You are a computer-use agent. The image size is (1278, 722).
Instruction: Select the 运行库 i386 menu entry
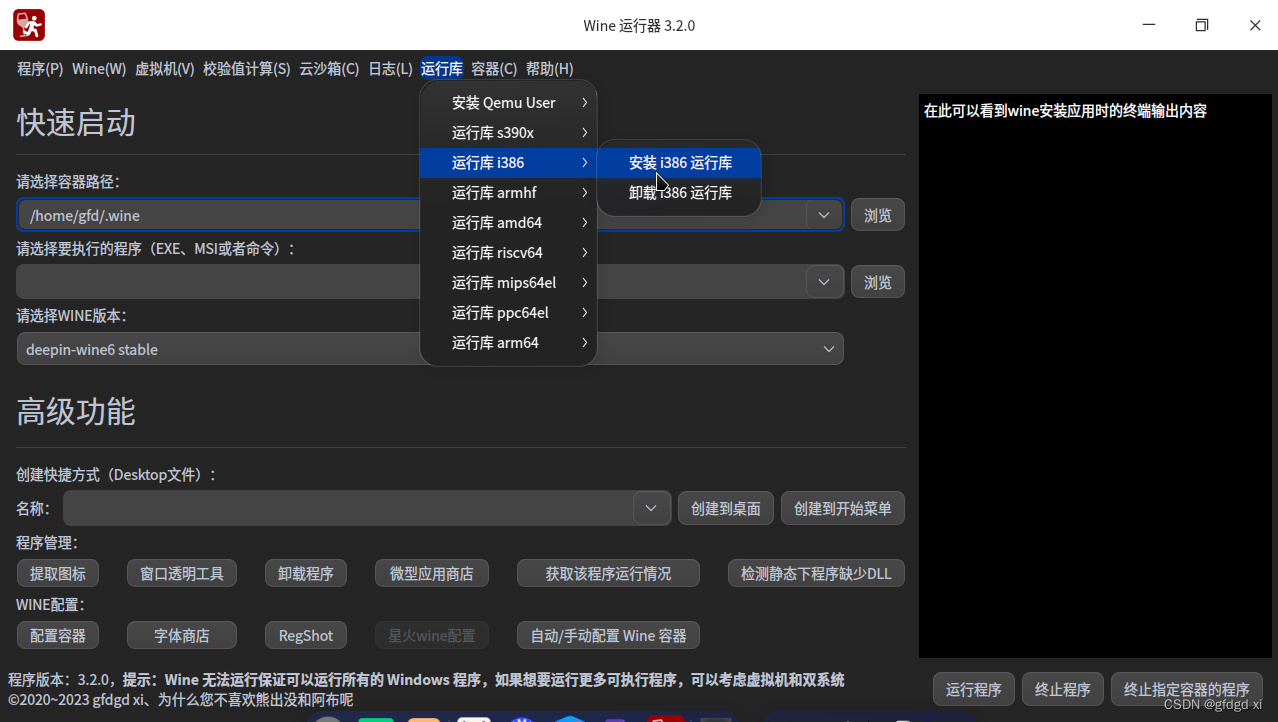(508, 163)
